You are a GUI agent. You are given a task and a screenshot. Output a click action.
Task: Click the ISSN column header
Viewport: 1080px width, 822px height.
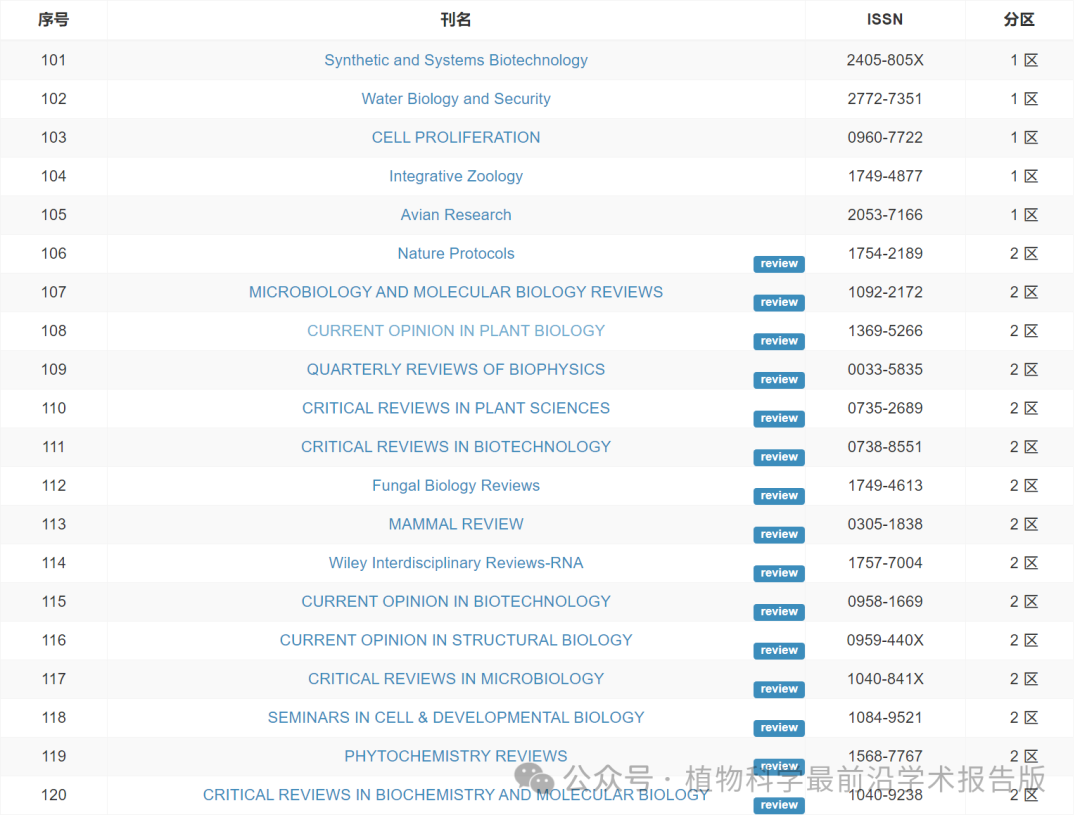tap(884, 20)
